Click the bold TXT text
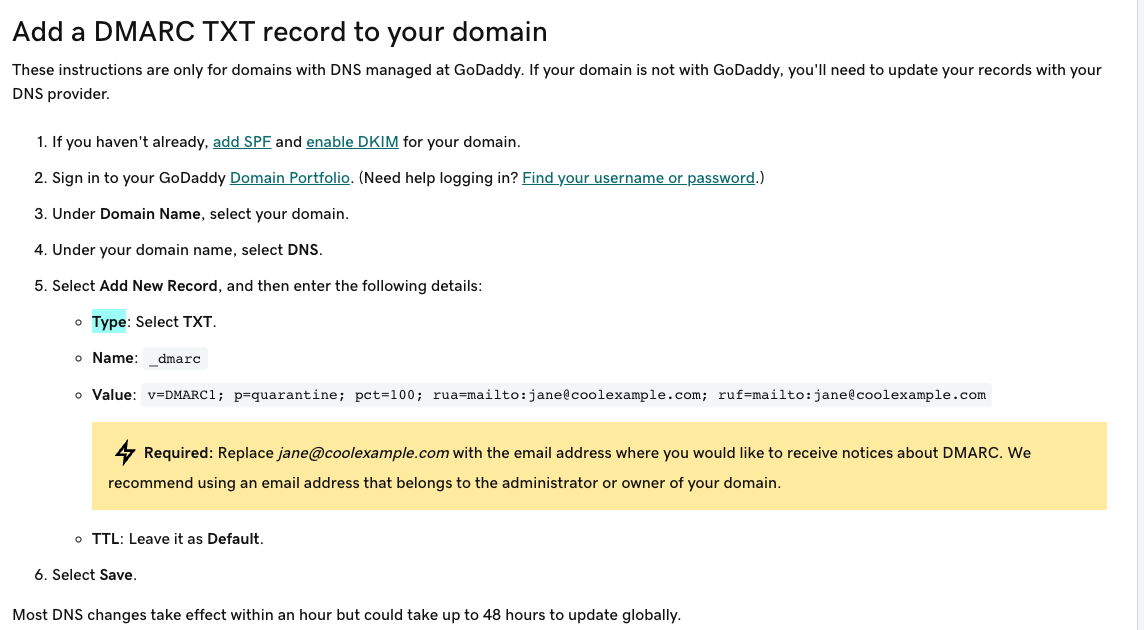Image resolution: width=1144 pixels, height=630 pixels. pyautogui.click(x=198, y=322)
